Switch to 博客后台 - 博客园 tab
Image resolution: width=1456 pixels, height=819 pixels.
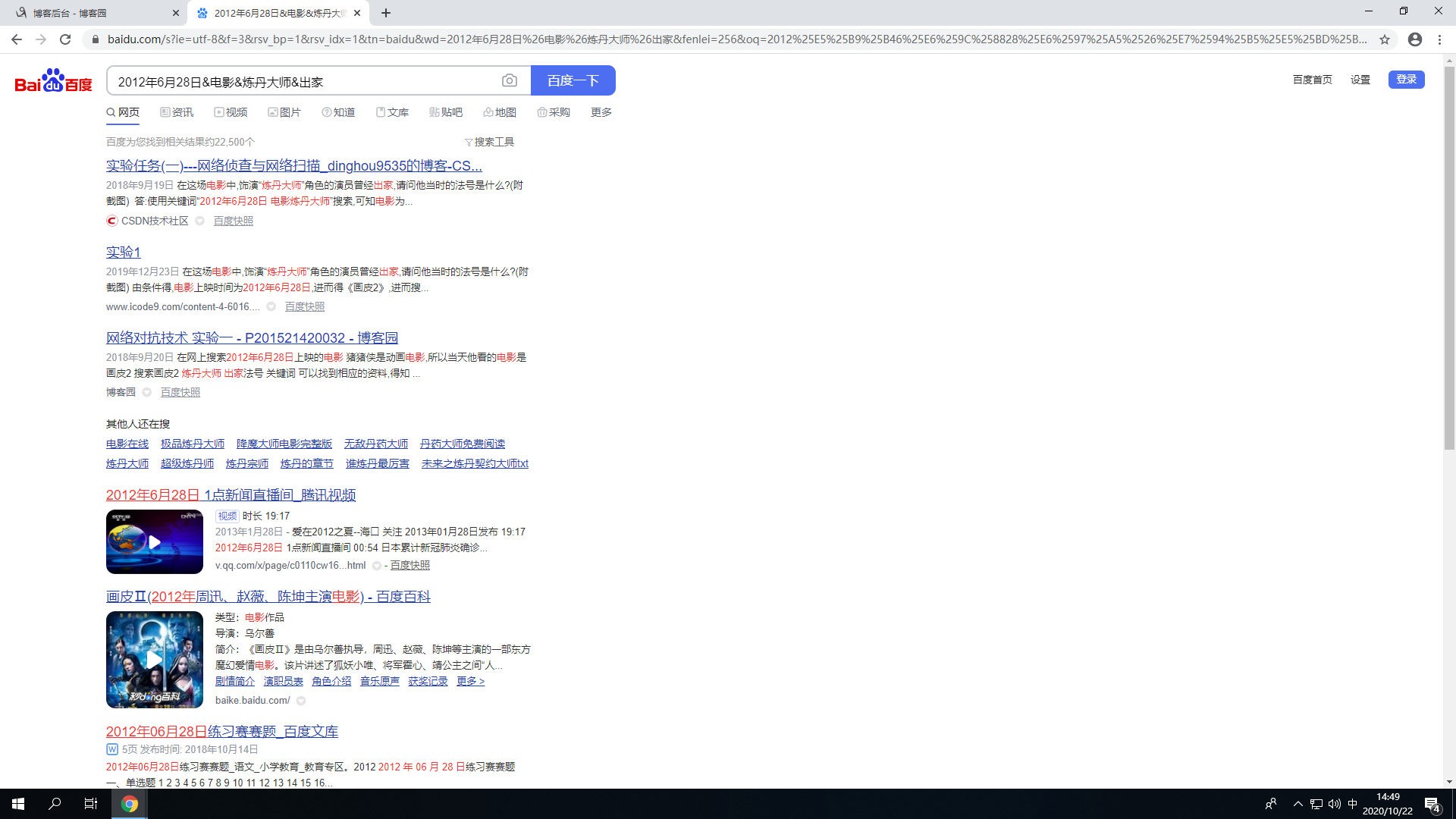pos(91,13)
